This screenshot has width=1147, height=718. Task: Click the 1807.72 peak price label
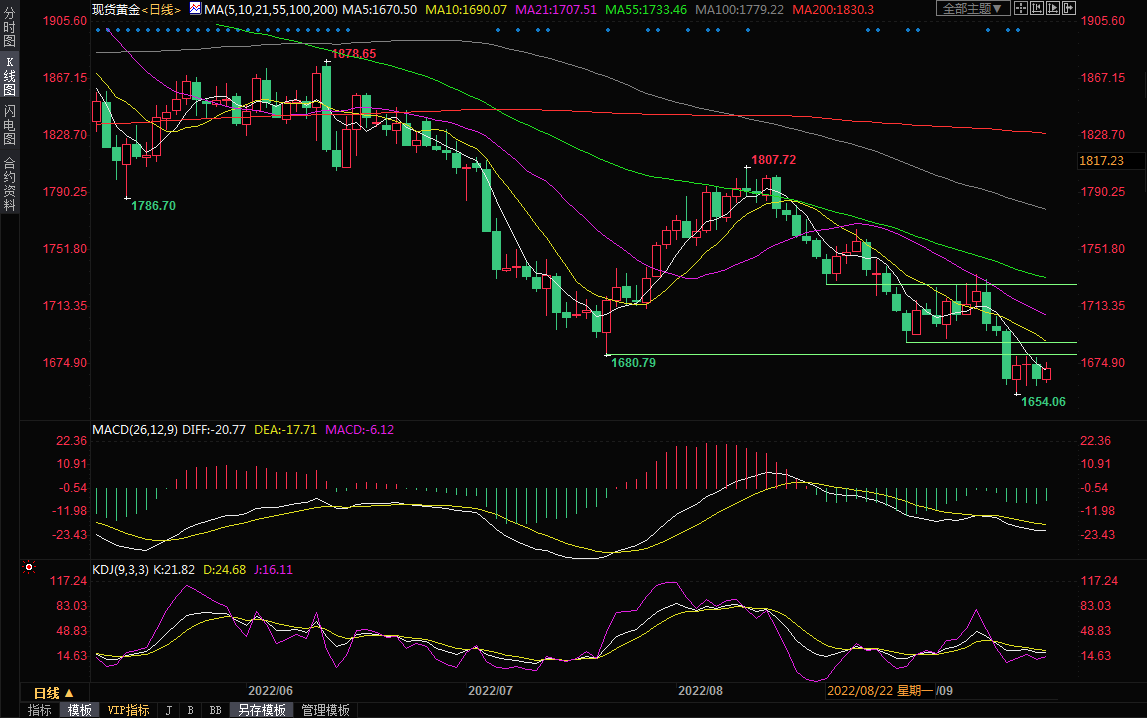pos(774,159)
